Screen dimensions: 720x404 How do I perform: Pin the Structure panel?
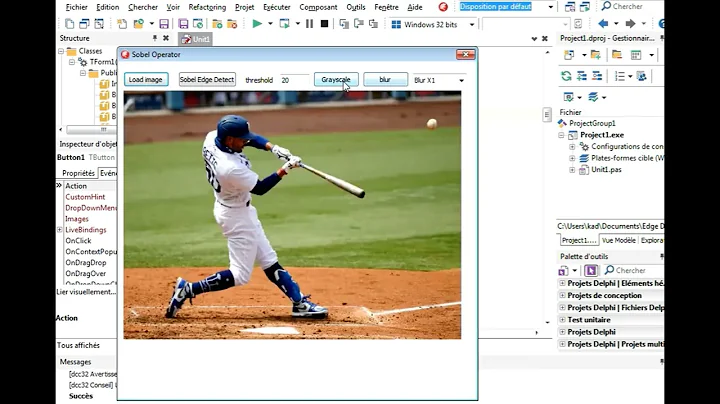pos(155,38)
